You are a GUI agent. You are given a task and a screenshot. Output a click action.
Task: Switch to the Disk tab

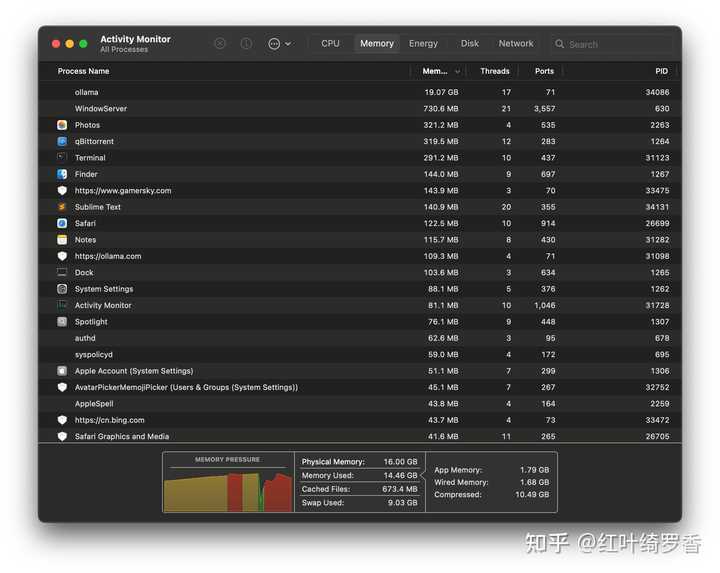pos(470,44)
